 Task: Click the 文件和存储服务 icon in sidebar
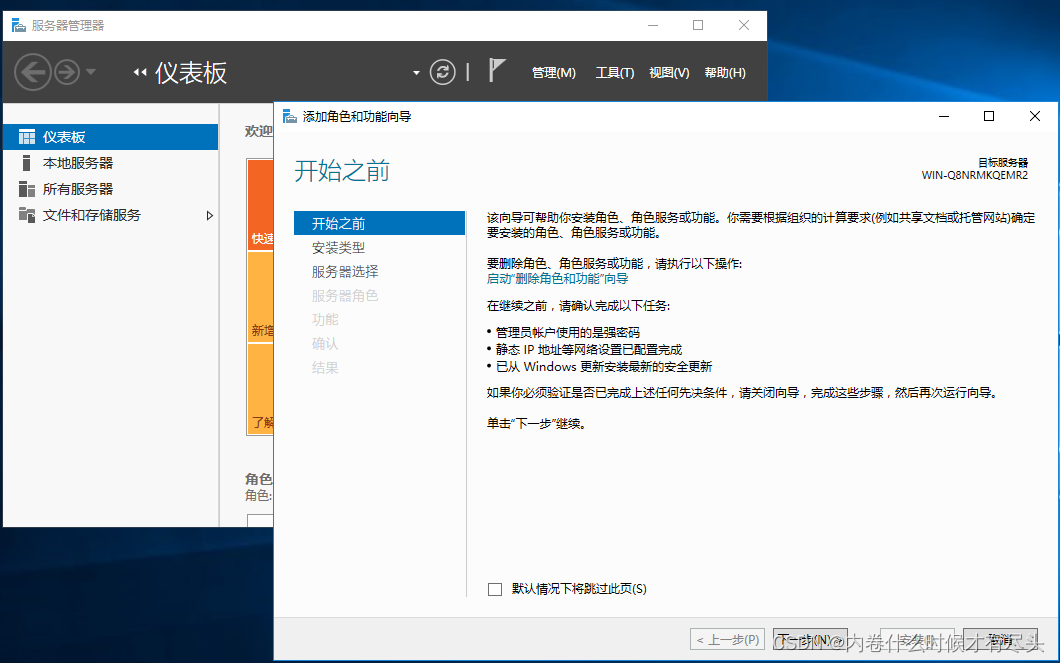coord(27,215)
